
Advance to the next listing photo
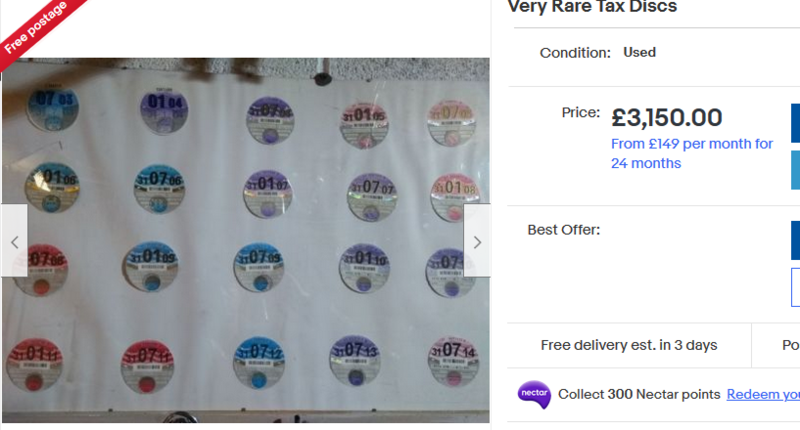tap(477, 241)
